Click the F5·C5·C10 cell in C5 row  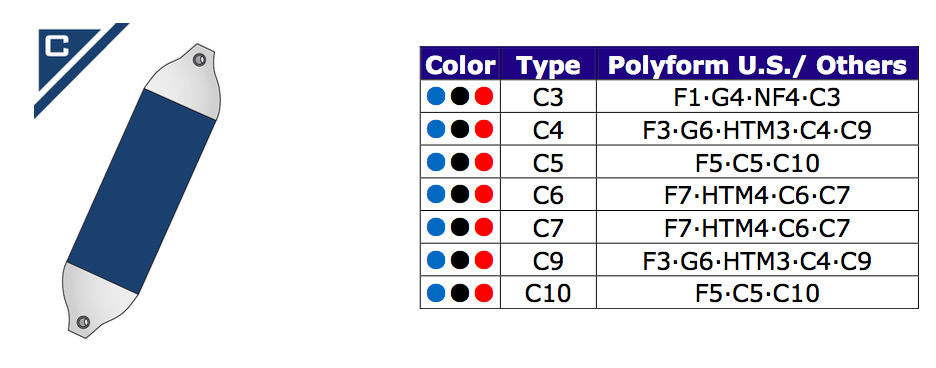(x=757, y=162)
